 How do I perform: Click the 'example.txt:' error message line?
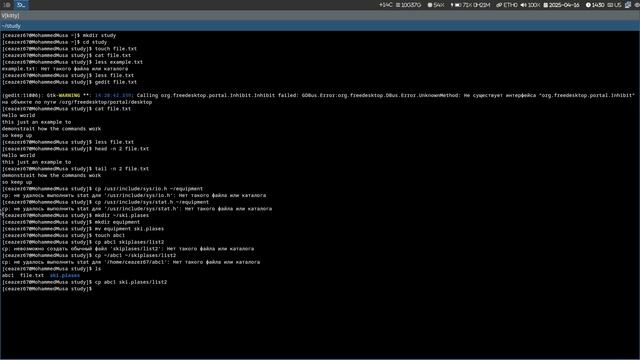(65, 69)
